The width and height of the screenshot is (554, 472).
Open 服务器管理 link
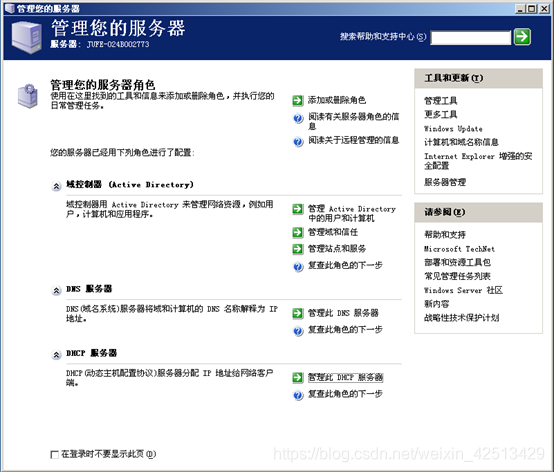[x=445, y=182]
